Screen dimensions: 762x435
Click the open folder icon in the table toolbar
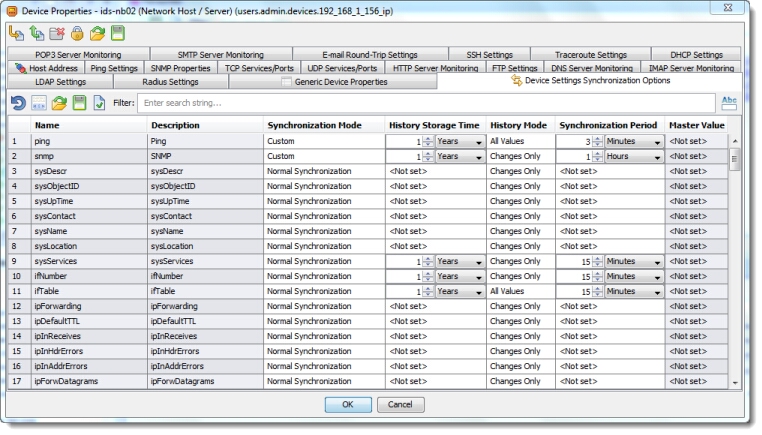(59, 103)
